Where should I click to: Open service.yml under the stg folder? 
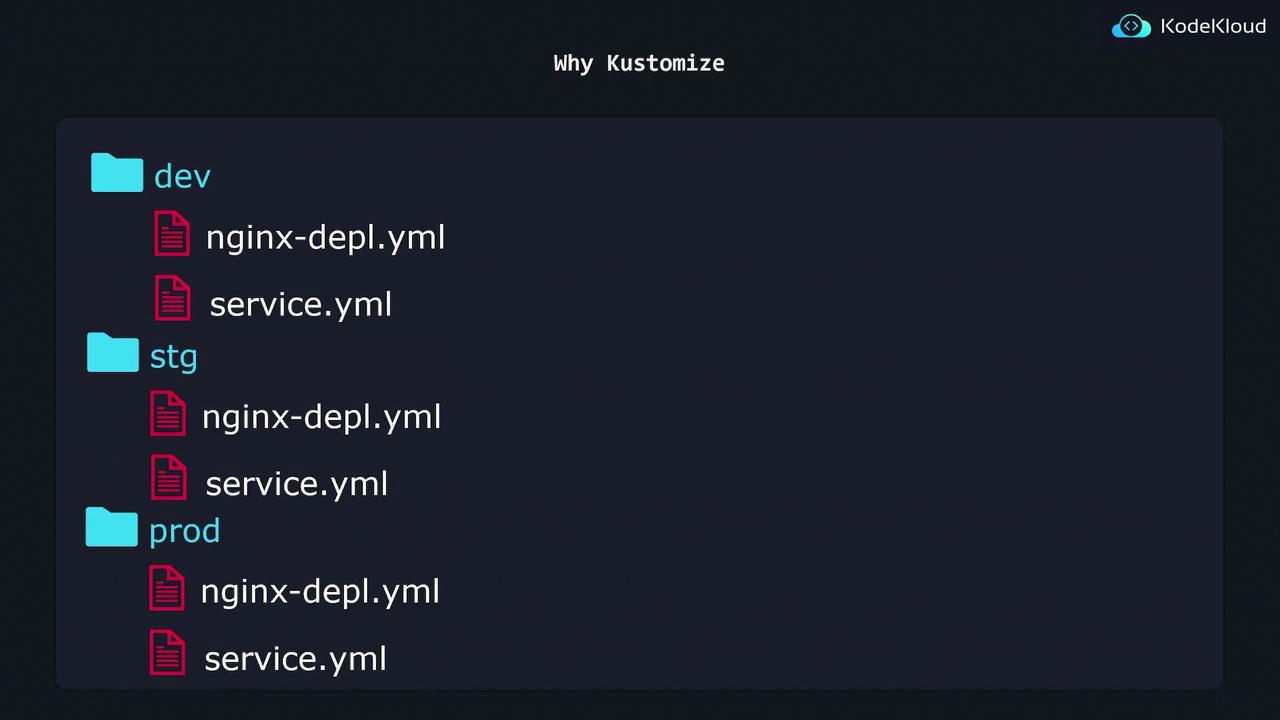click(296, 484)
